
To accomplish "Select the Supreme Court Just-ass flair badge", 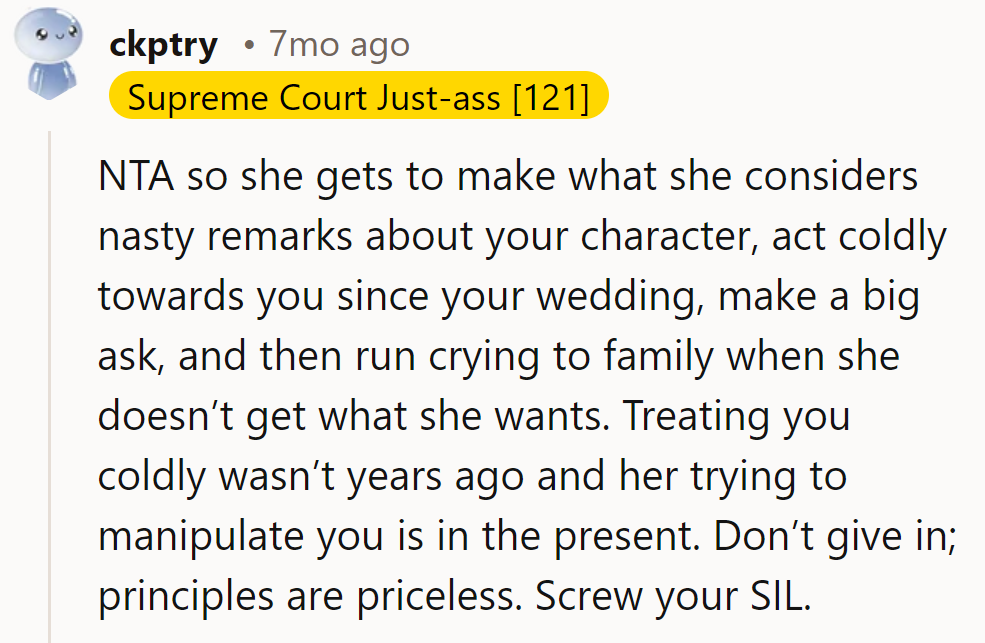I will pos(359,98).
